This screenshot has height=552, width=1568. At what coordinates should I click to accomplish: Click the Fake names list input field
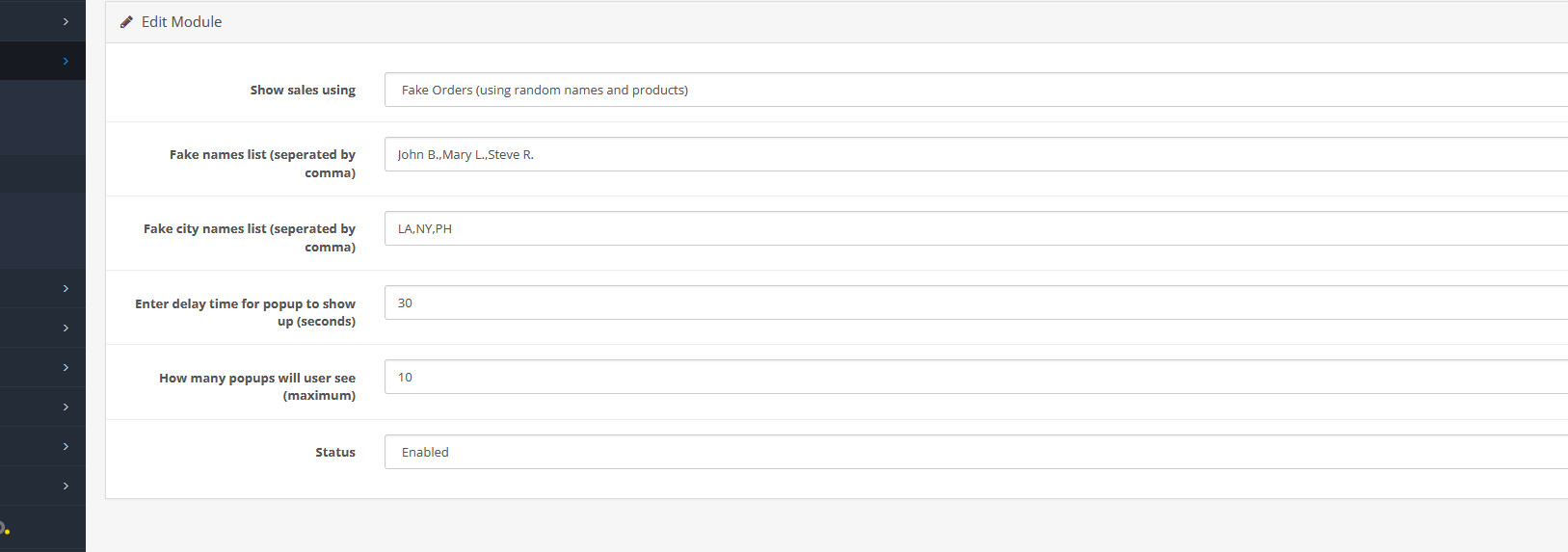pos(976,154)
